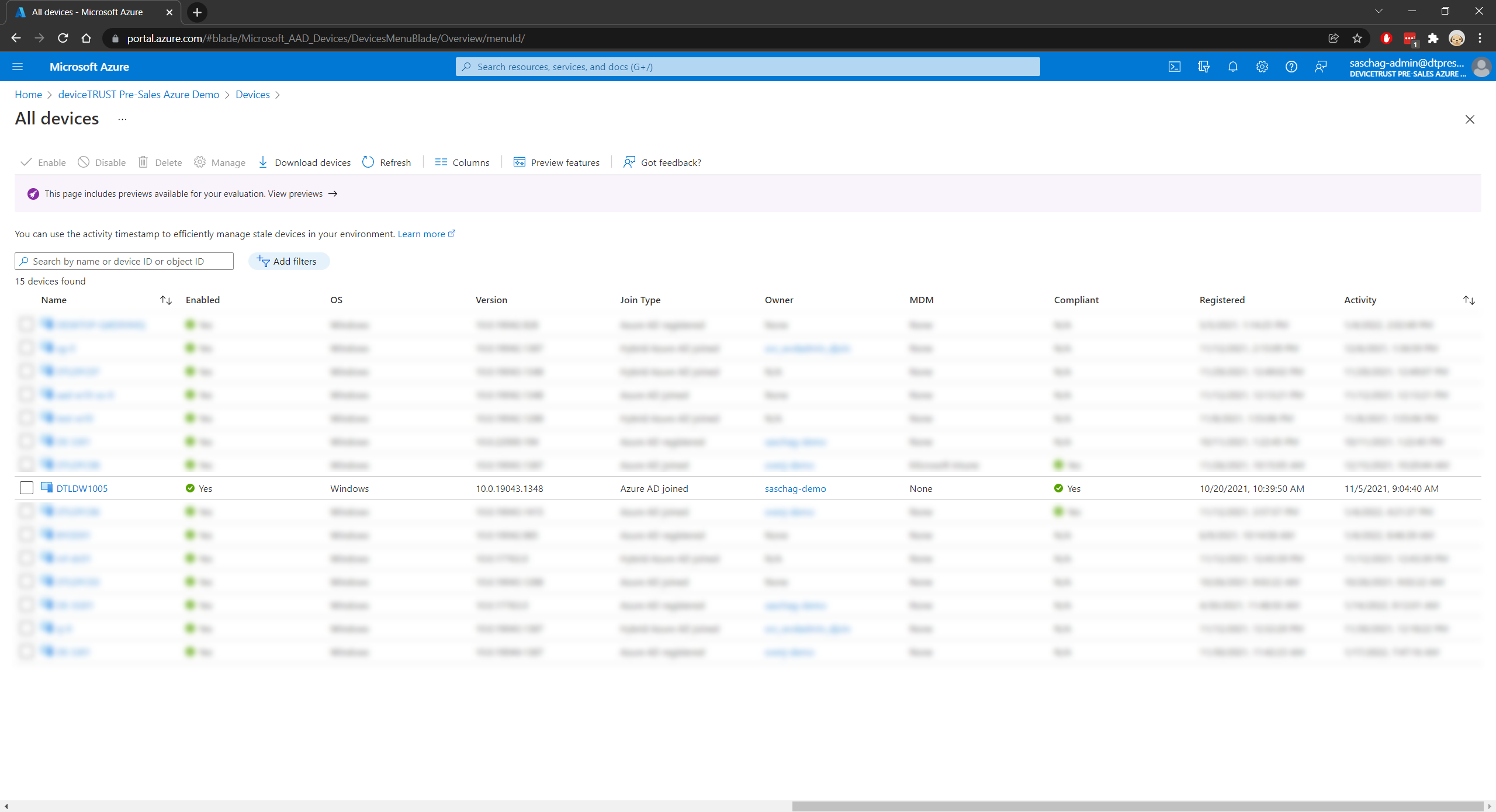
Task: Click the device search input field
Action: (124, 261)
